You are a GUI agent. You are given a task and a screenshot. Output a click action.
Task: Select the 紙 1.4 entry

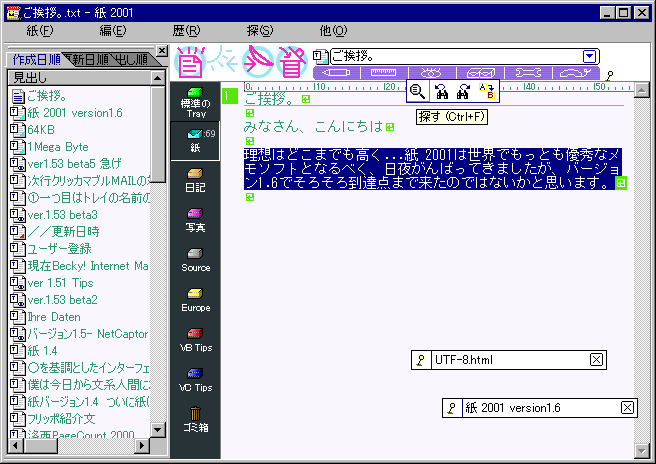79,351
